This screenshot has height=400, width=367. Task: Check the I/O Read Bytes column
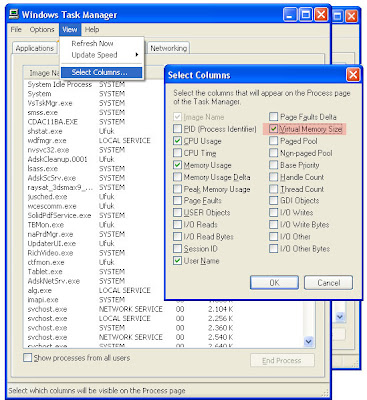tap(177, 236)
